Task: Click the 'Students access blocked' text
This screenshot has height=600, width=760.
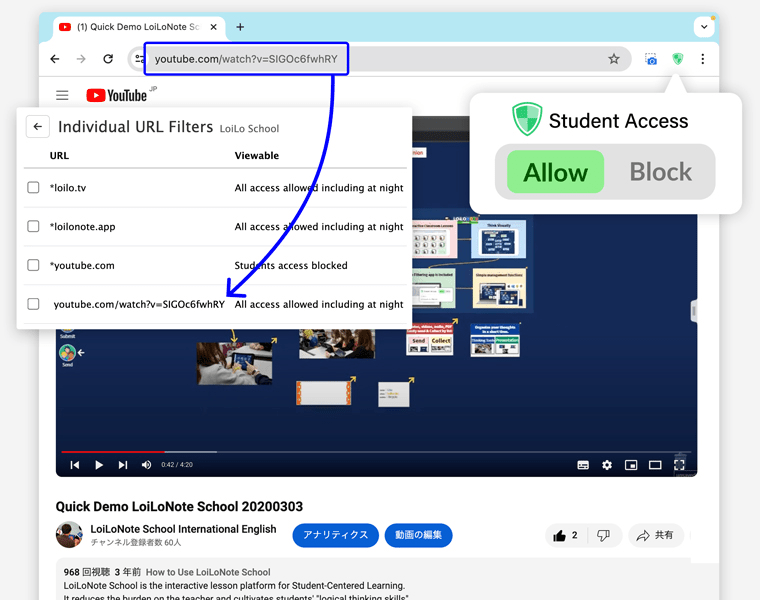Action: click(x=291, y=265)
